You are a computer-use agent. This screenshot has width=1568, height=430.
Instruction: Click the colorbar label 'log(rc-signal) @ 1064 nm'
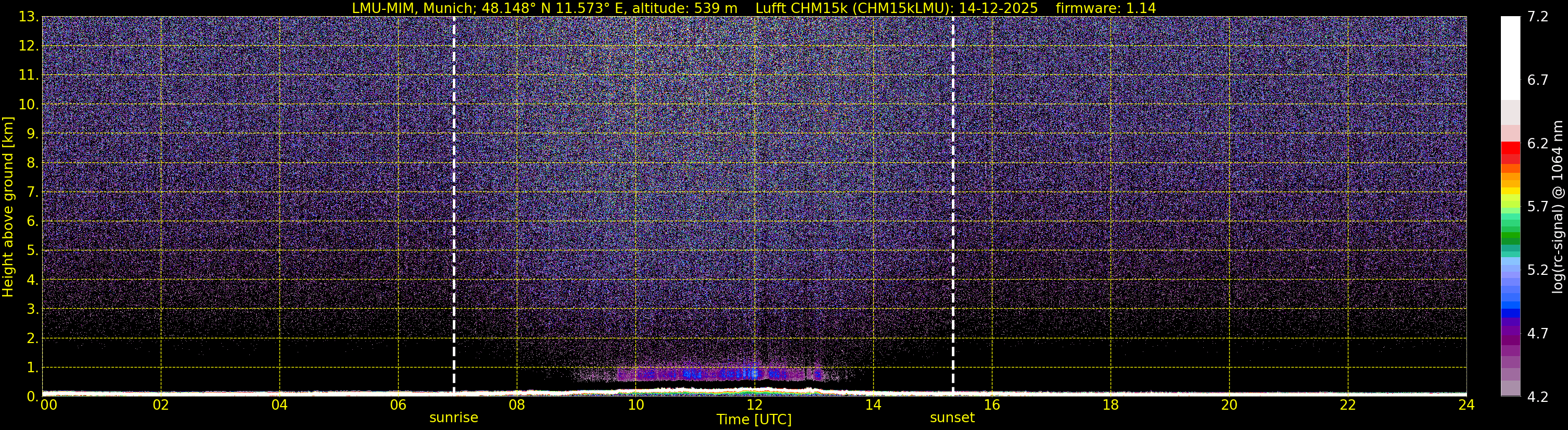(x=1557, y=207)
